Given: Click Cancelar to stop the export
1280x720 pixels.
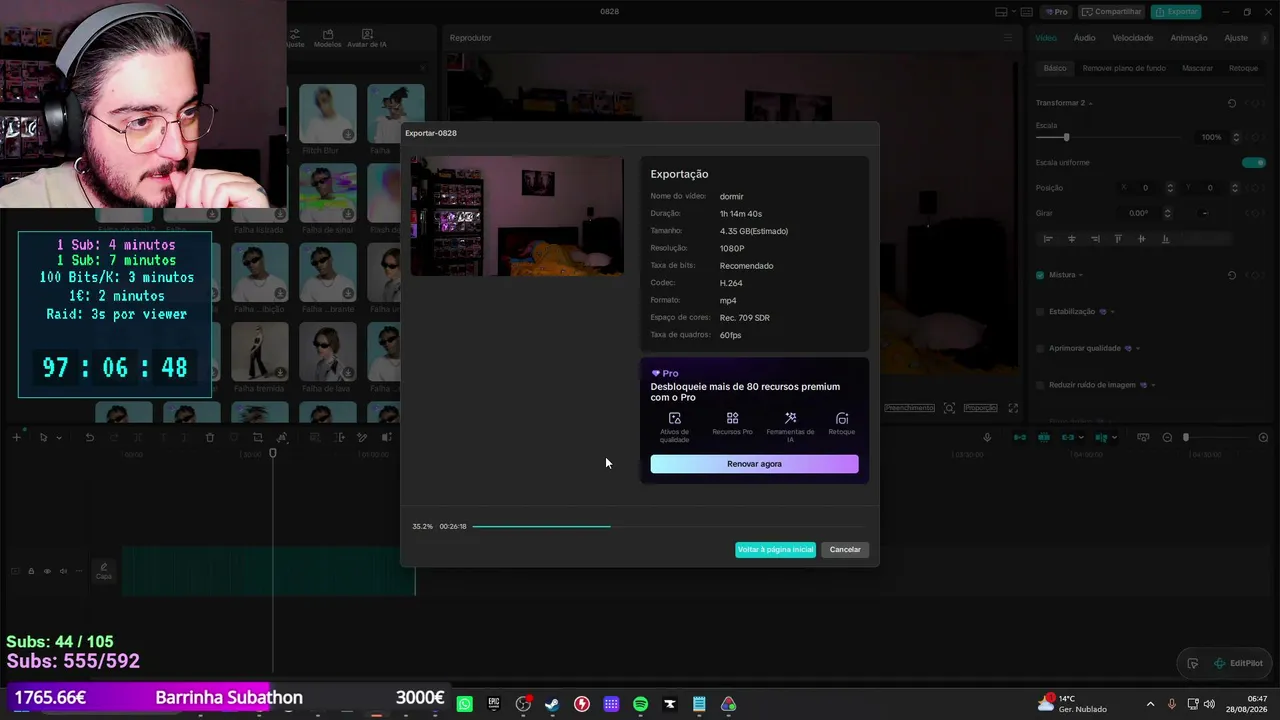Looking at the screenshot, I should pyautogui.click(x=845, y=550).
